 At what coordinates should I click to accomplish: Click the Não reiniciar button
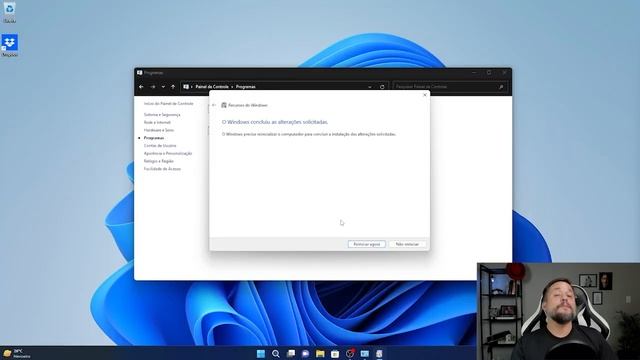(407, 244)
